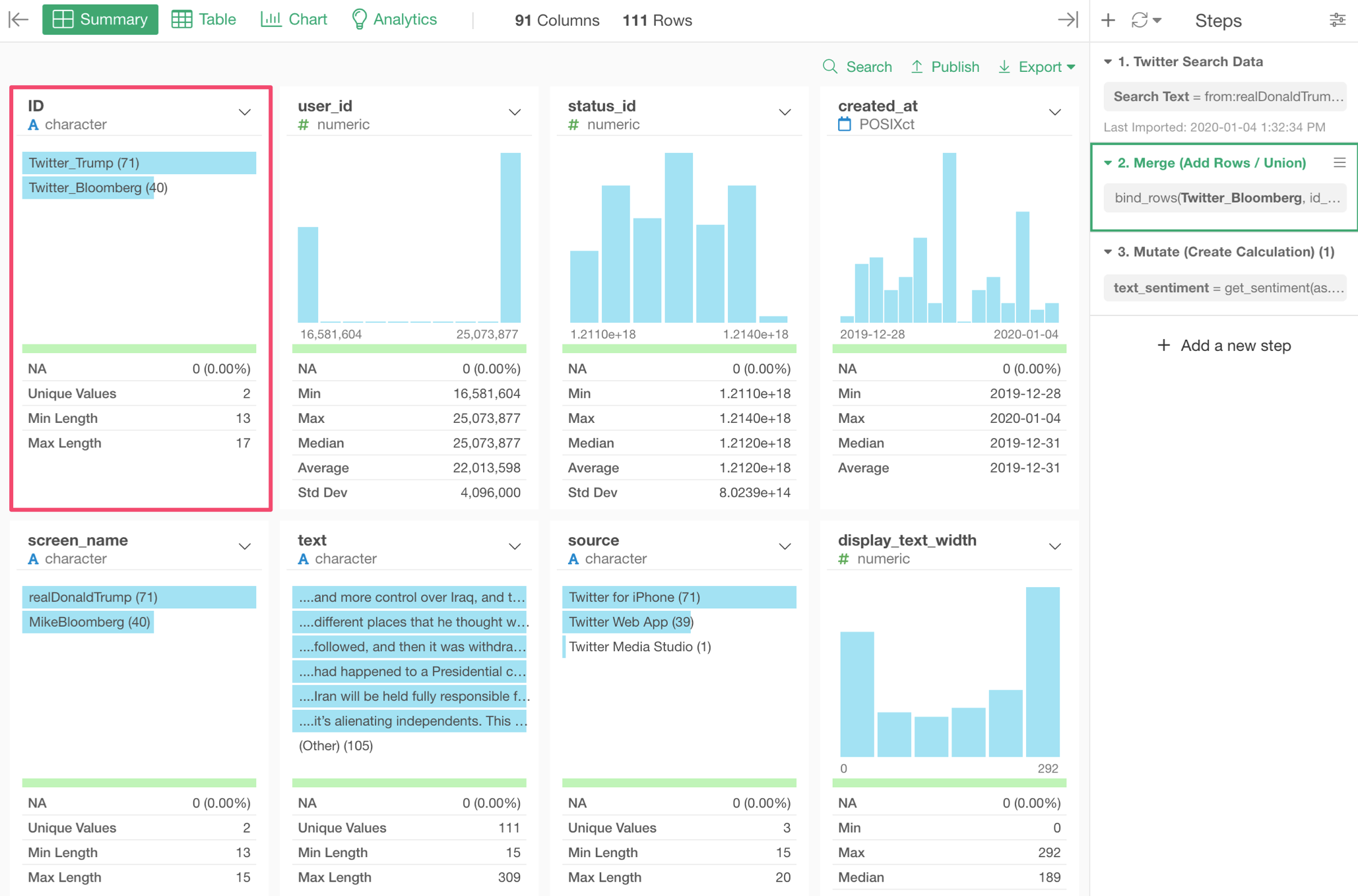Open the Export dropdown
Screen dimensions: 1358x896
click(x=1037, y=67)
